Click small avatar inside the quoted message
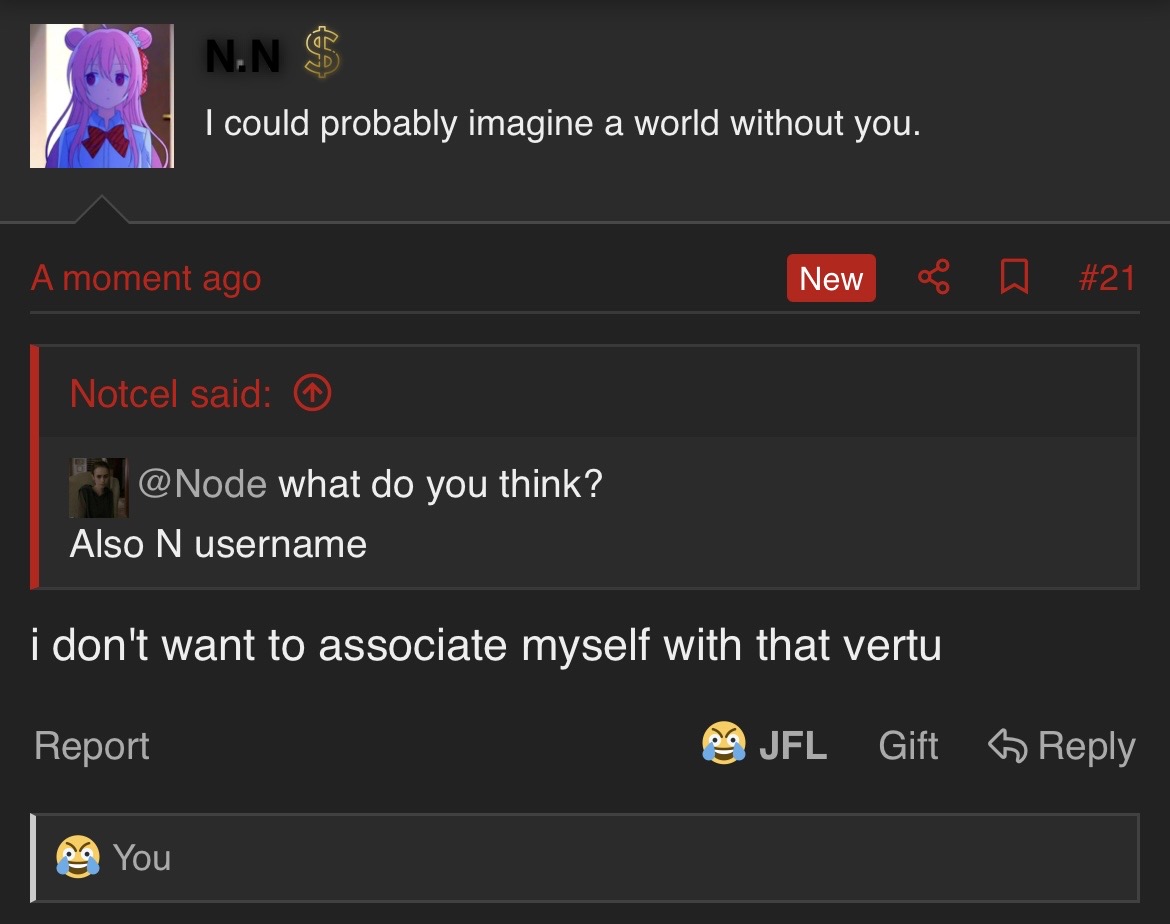 point(98,487)
